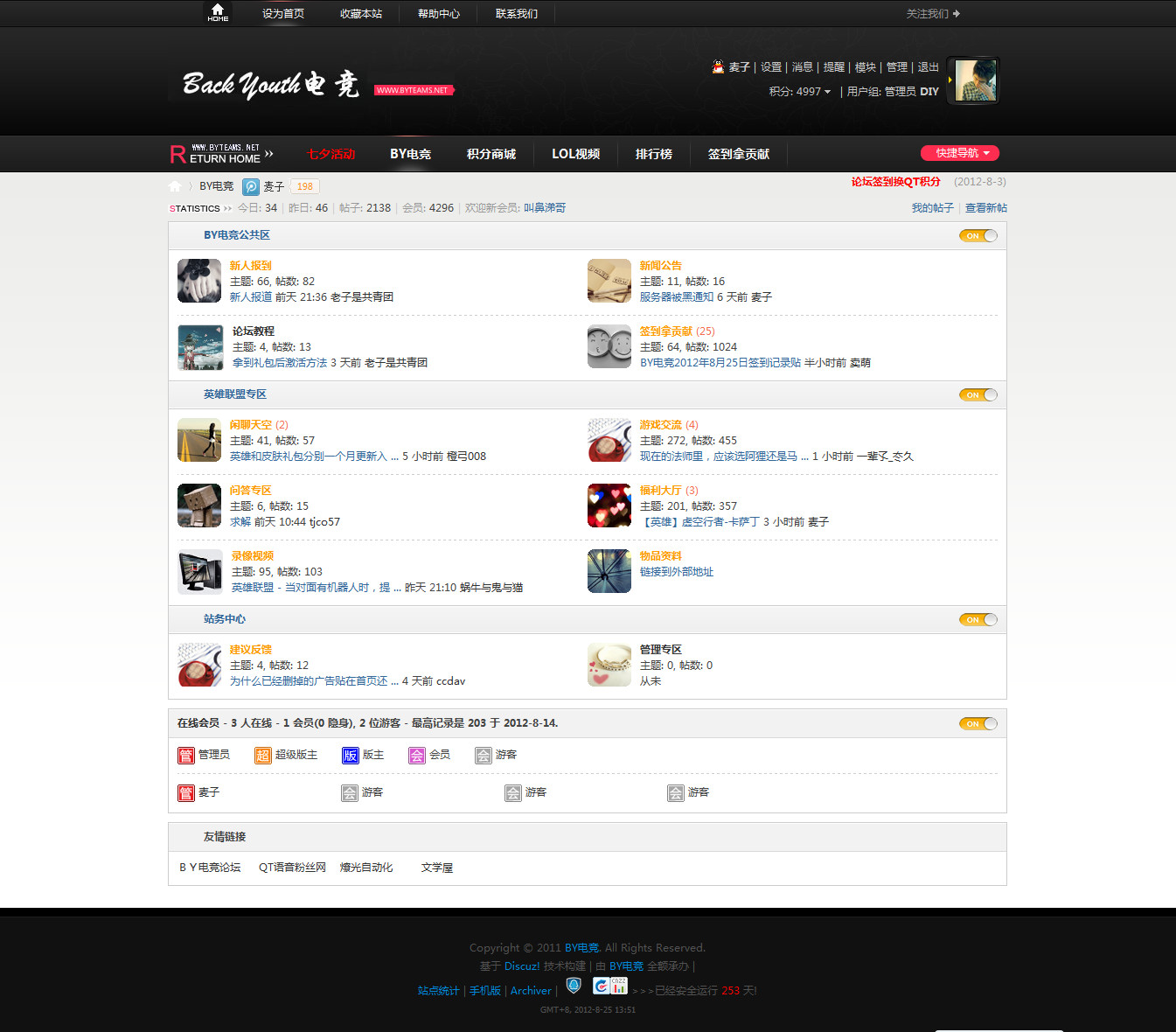Open the 查看新帖 link
The height and width of the screenshot is (1032, 1176).
click(986, 208)
